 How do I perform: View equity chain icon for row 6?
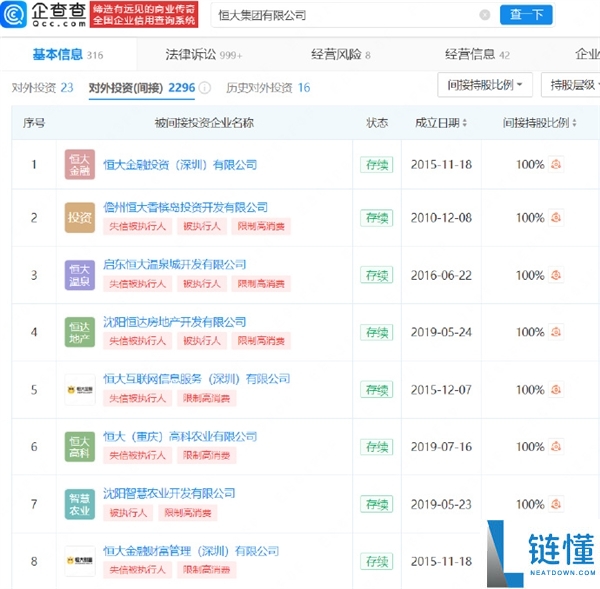pos(556,446)
